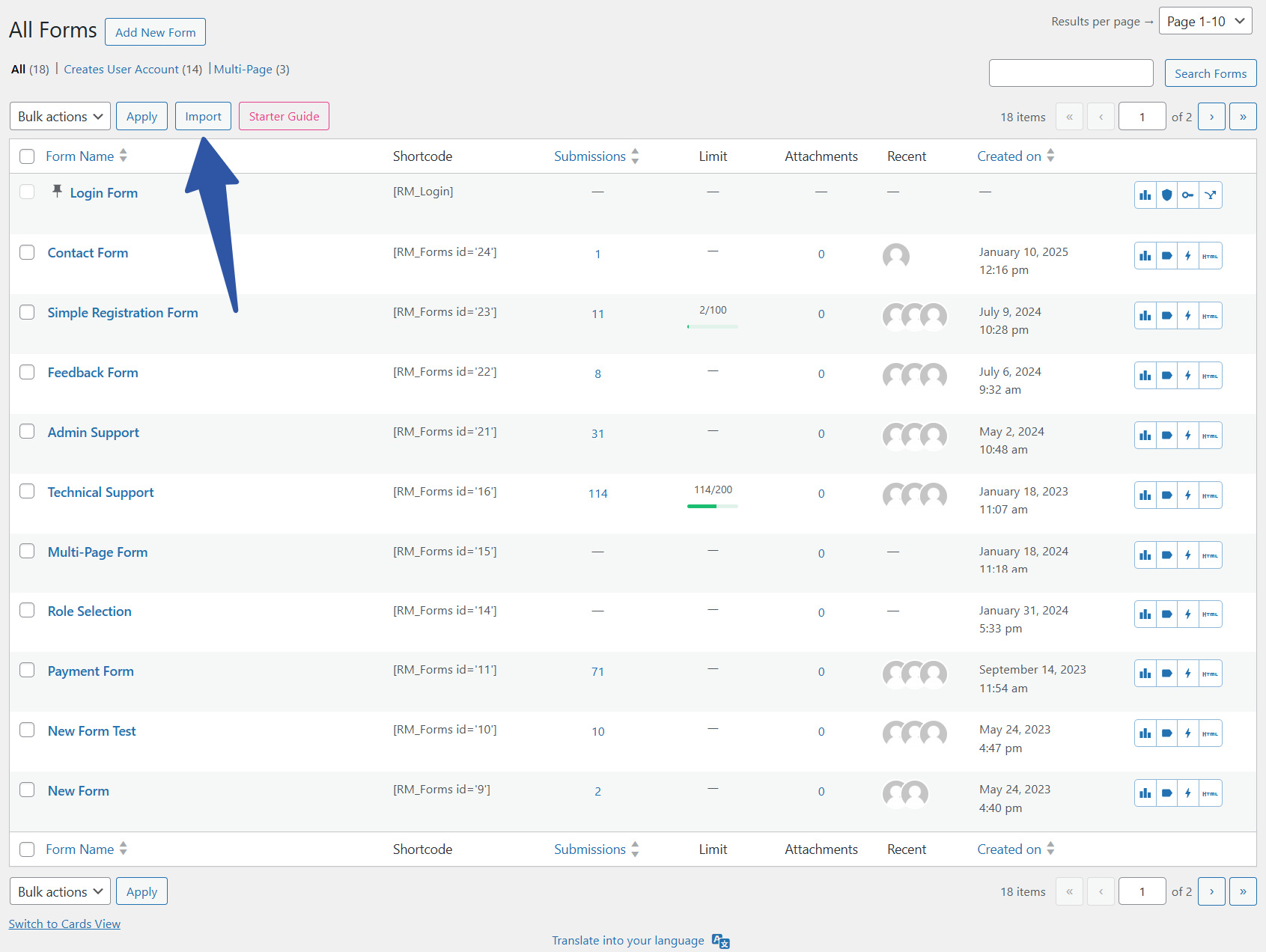Screen dimensions: 1266x952
Task: Open bar chart analytics for Contact Form
Action: click(x=1145, y=256)
